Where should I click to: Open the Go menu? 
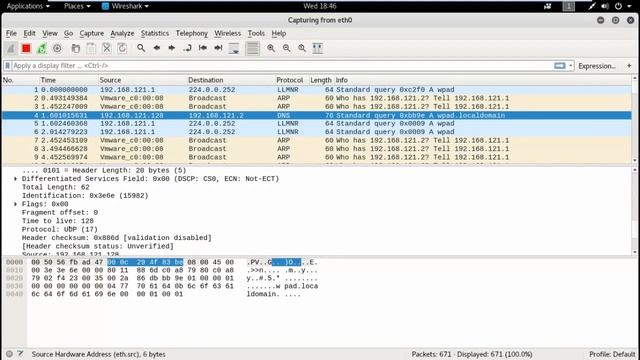coord(69,33)
